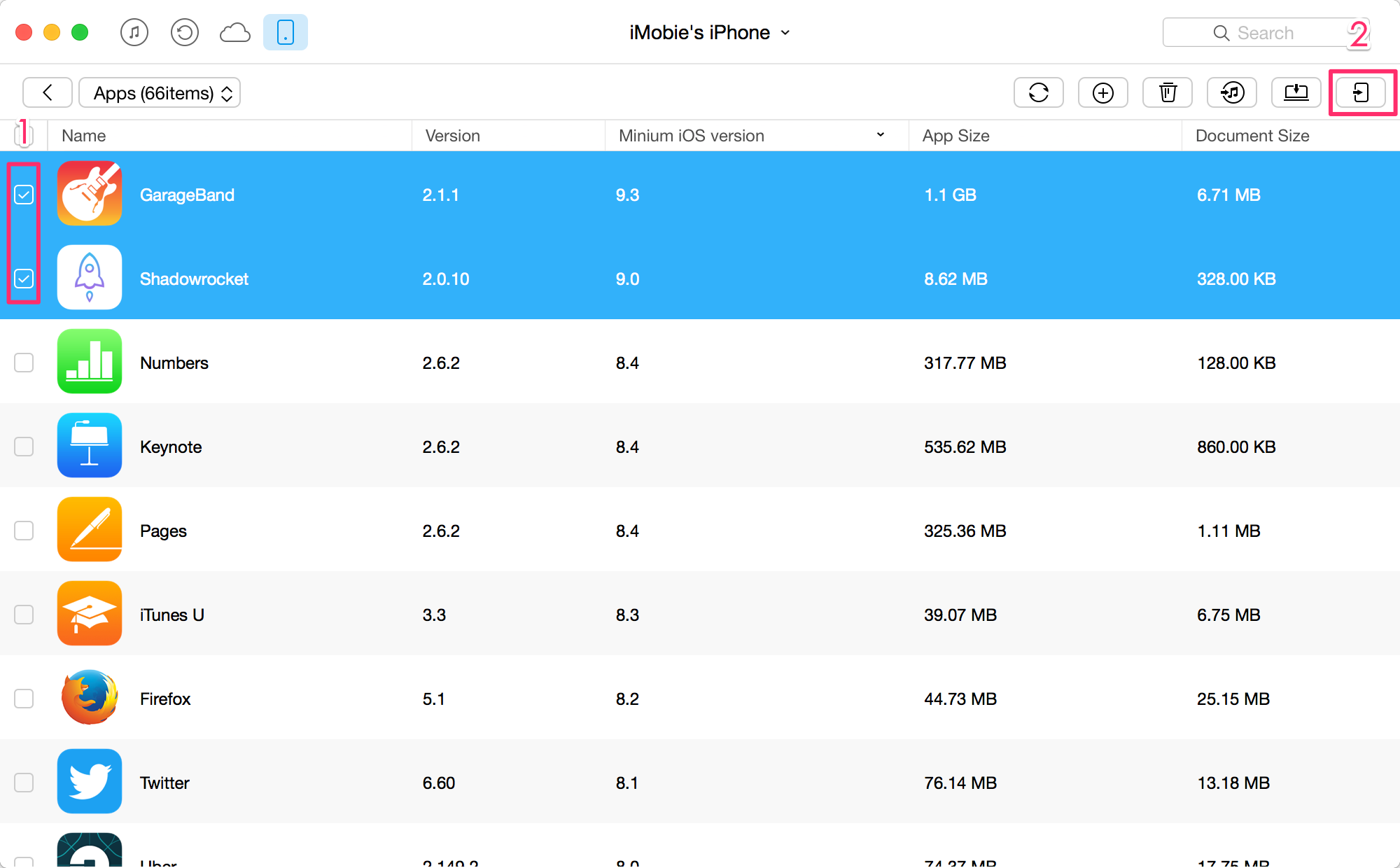This screenshot has width=1400, height=868.
Task: Click Keynote's app size 535.62 MB
Action: point(965,447)
